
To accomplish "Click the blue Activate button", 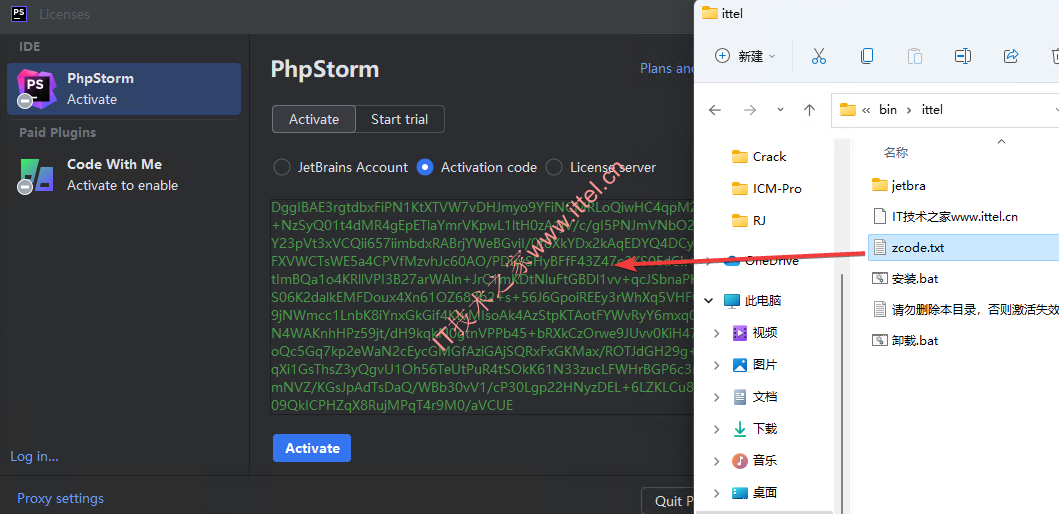I will click(312, 448).
